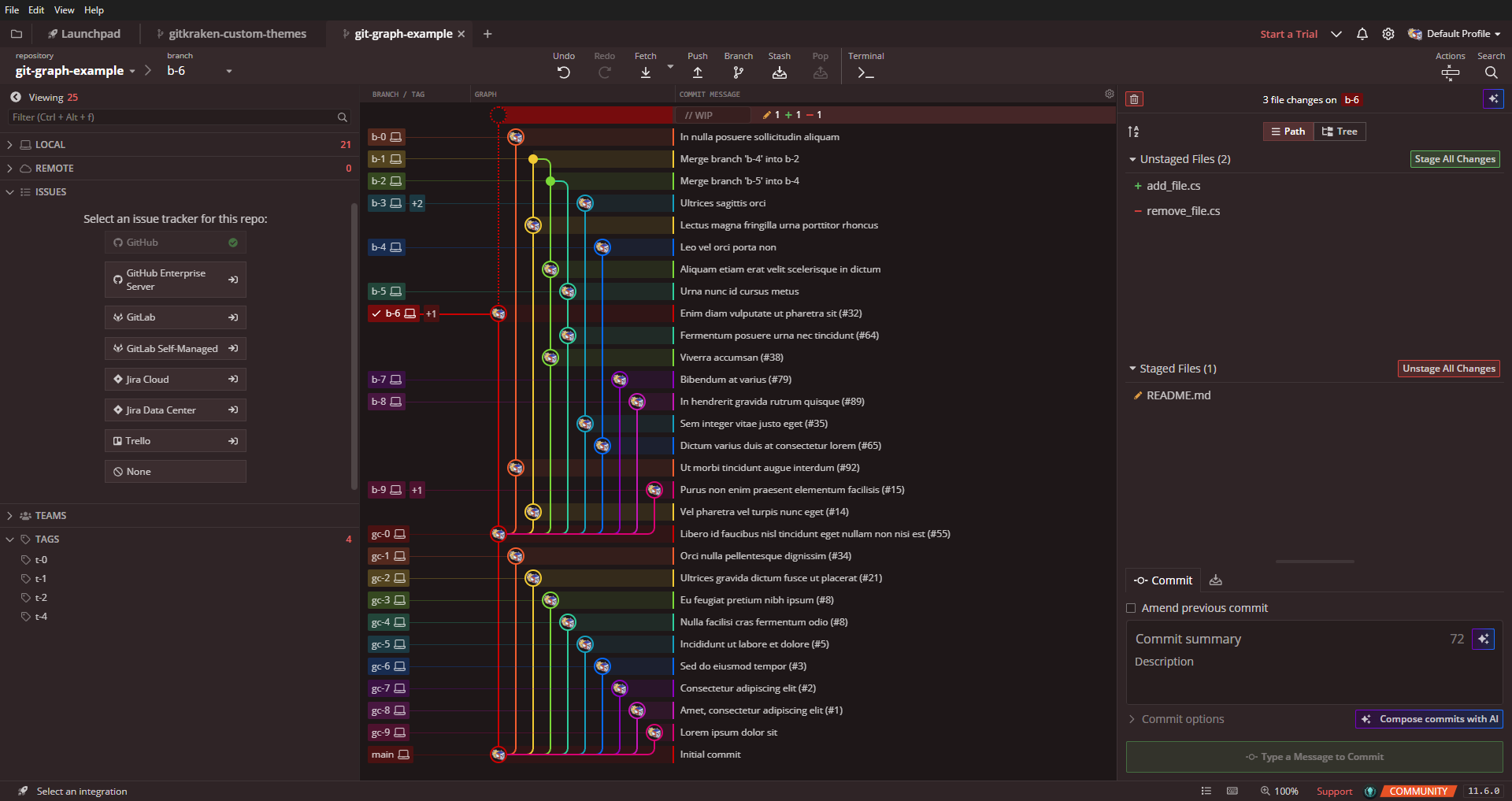Viewport: 1512px width, 801px height.
Task: Click the trash icon to discard changes
Action: pos(1134,98)
